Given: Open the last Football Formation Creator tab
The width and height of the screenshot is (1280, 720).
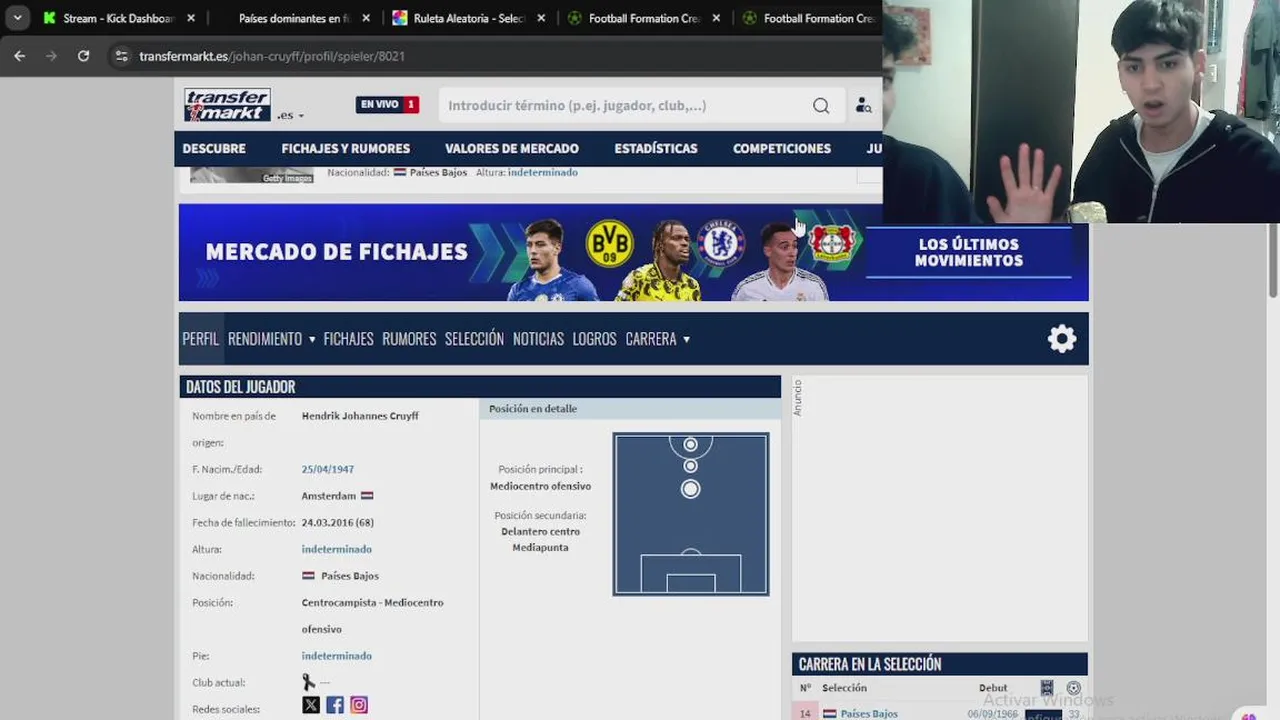Looking at the screenshot, I should (x=818, y=18).
